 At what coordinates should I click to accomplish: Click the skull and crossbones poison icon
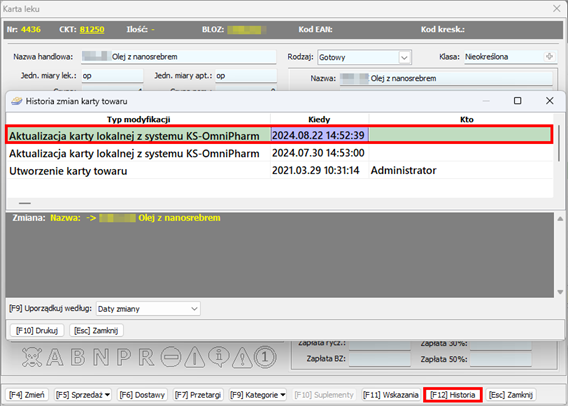click(32, 357)
